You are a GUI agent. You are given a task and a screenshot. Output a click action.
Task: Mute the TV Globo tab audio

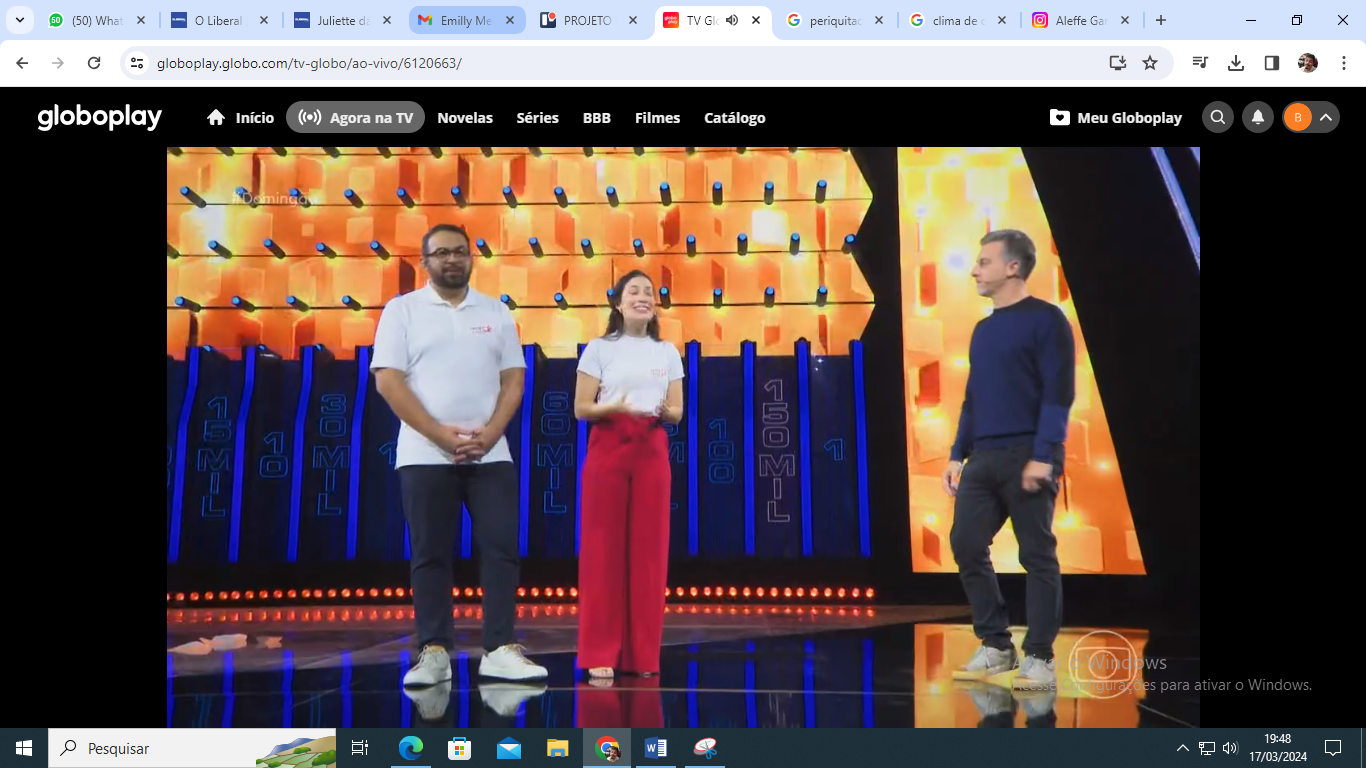tap(732, 20)
